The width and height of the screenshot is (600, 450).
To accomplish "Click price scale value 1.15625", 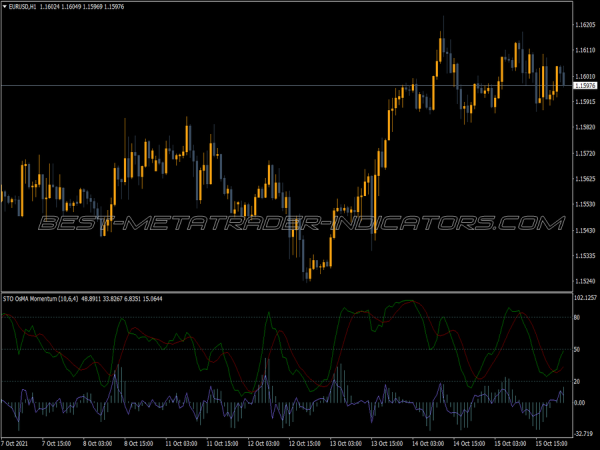I will [585, 178].
